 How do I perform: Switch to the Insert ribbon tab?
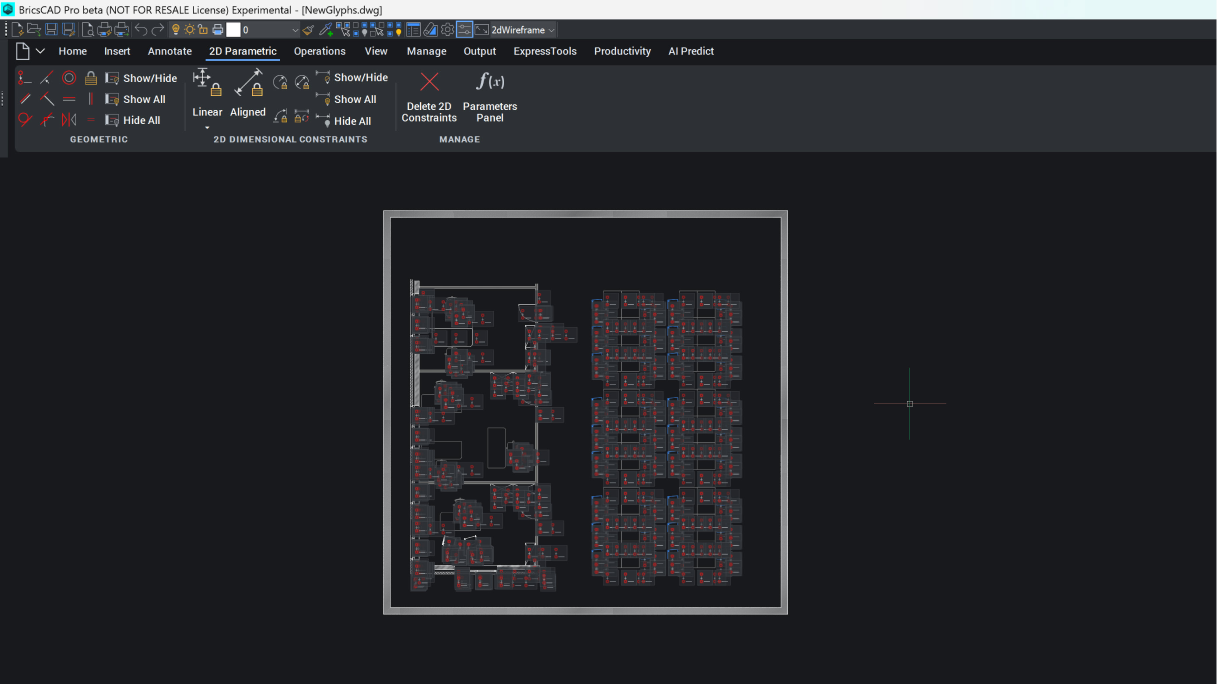[x=117, y=51]
